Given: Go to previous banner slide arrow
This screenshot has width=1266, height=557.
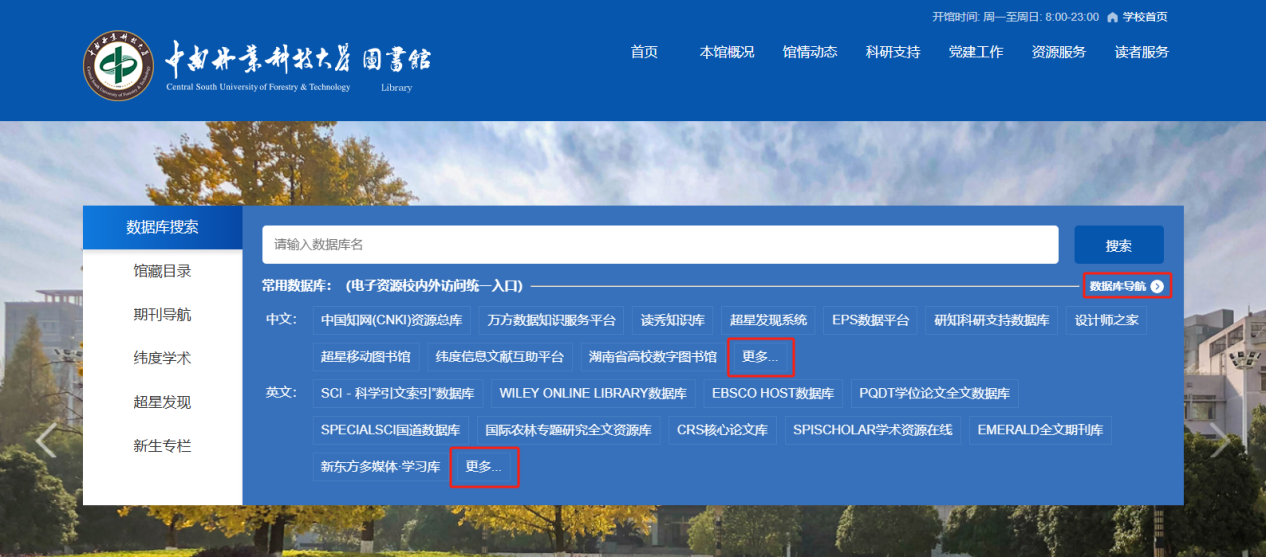Looking at the screenshot, I should (x=46, y=440).
